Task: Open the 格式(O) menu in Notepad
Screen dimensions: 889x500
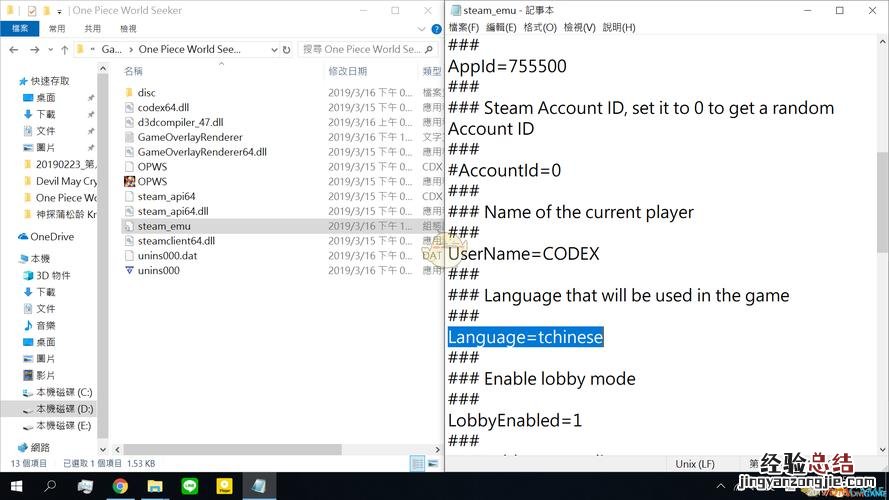Action: tap(540, 27)
